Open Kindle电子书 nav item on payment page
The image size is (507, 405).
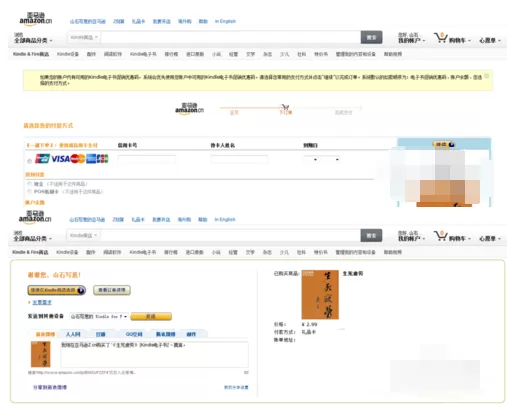coord(143,54)
